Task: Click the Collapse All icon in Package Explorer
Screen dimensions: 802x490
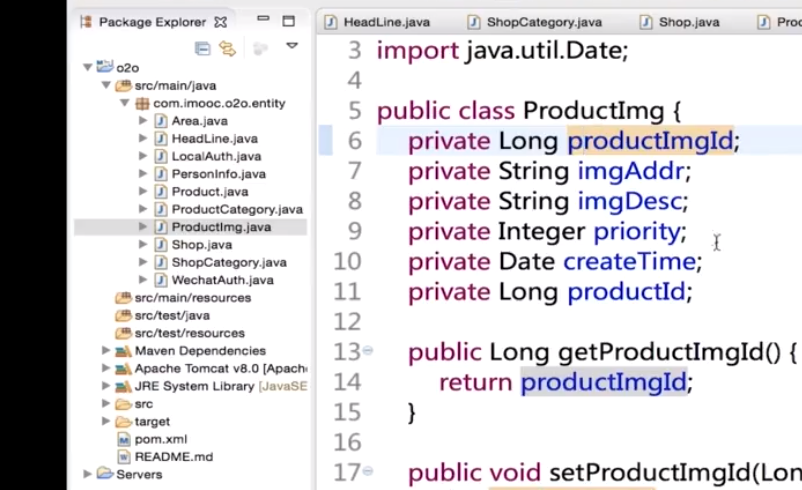Action: pos(202,47)
